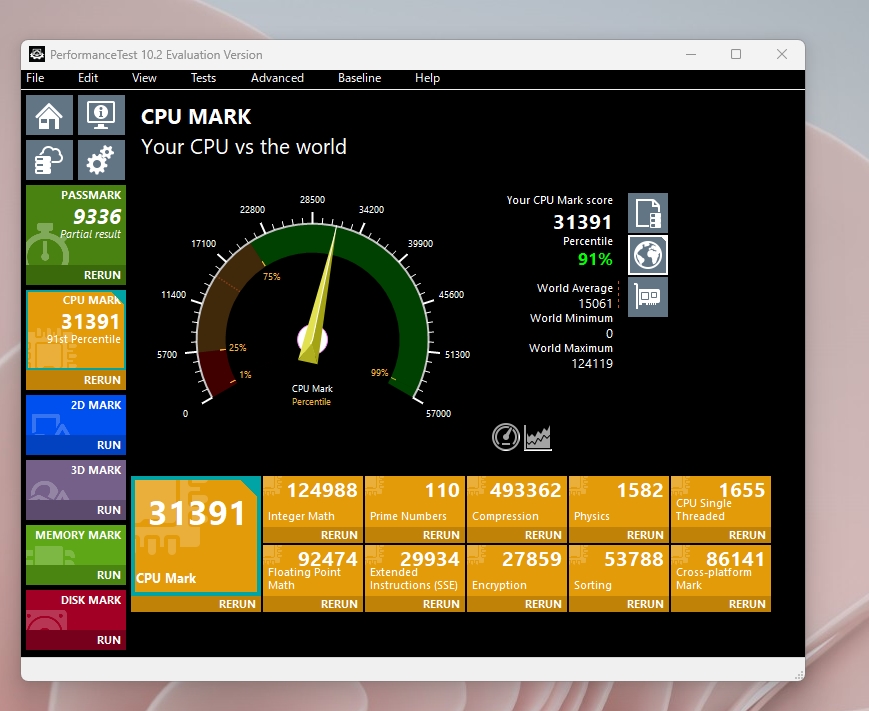Image resolution: width=869 pixels, height=711 pixels.
Task: Select the 3D Mark tile
Action: [x=76, y=480]
